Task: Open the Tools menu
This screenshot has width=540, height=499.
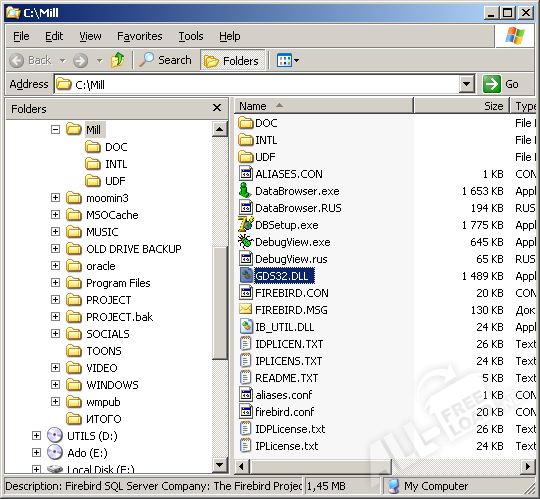Action: tap(191, 36)
